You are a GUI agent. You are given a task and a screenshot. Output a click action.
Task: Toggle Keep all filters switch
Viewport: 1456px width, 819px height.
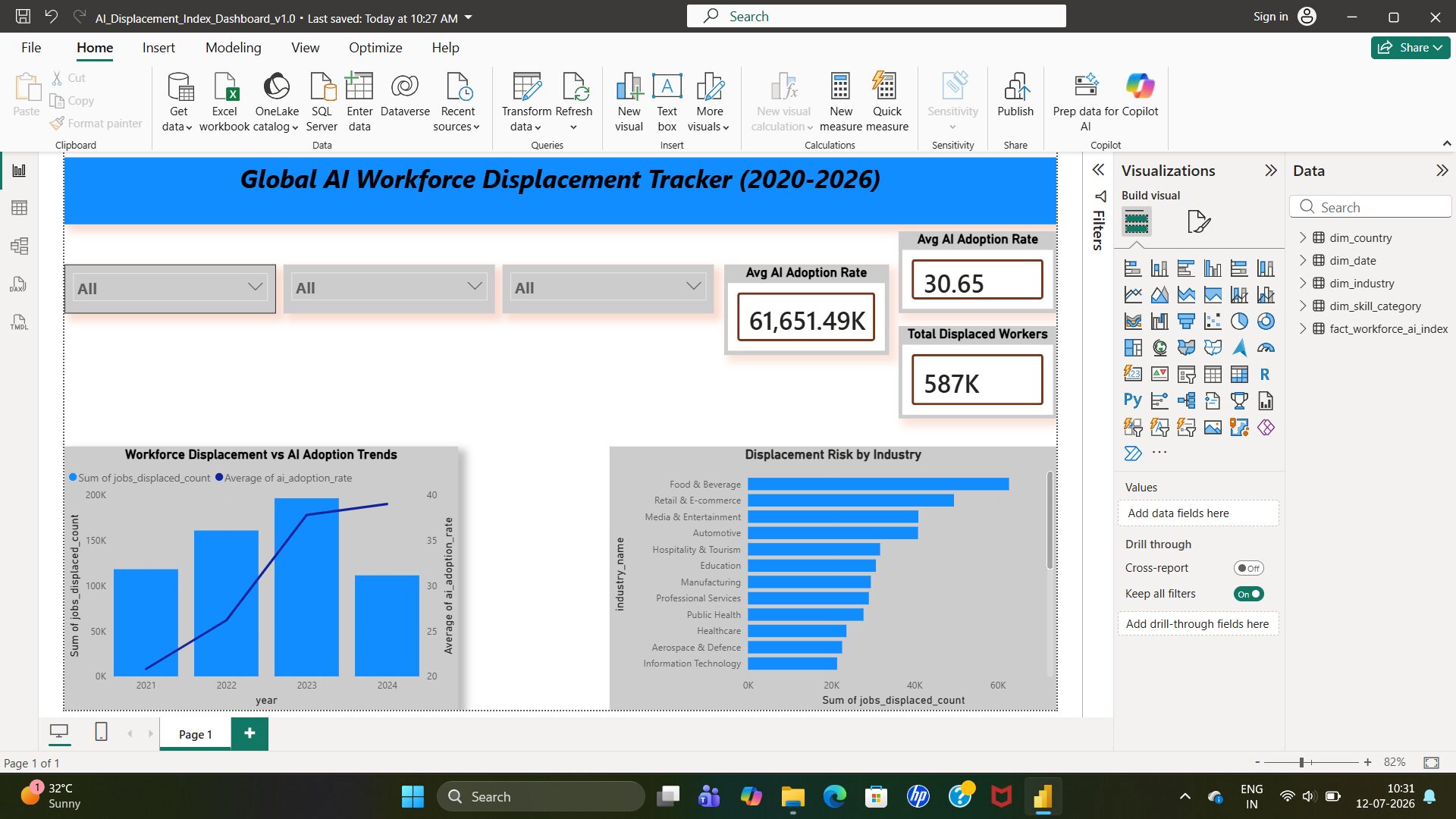[1248, 594]
